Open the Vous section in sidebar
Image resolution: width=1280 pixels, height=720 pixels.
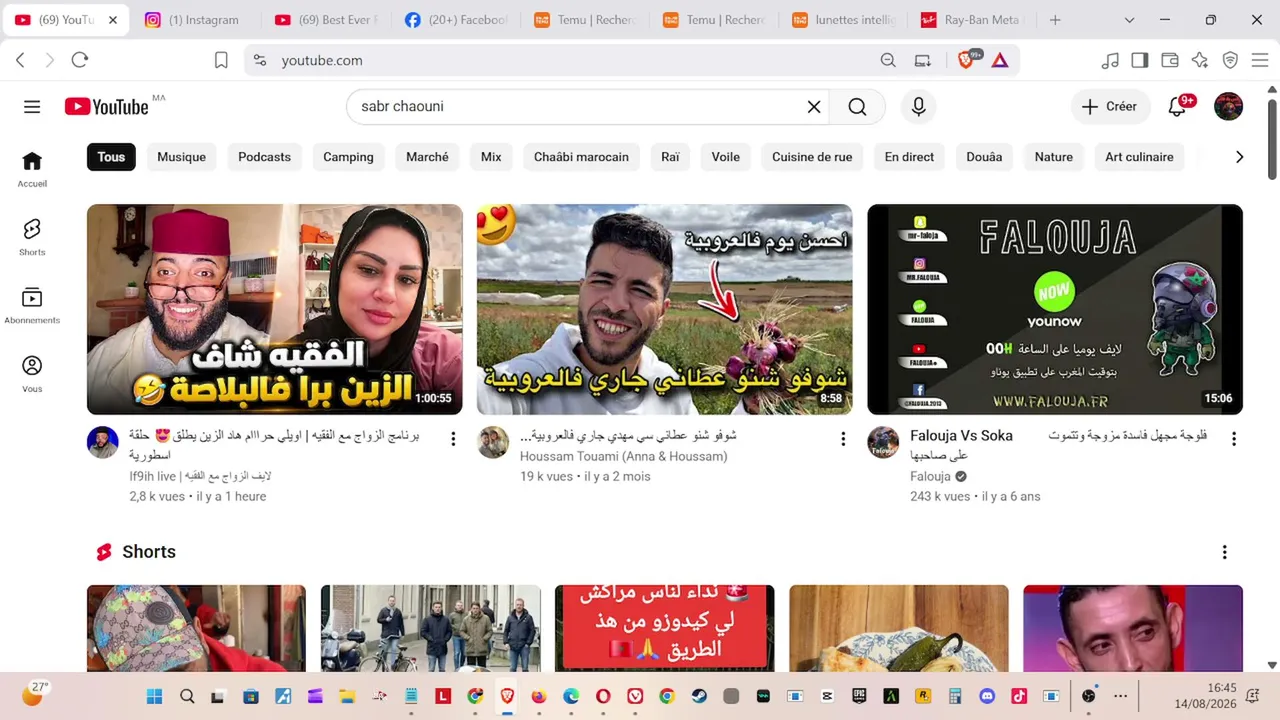coord(32,373)
